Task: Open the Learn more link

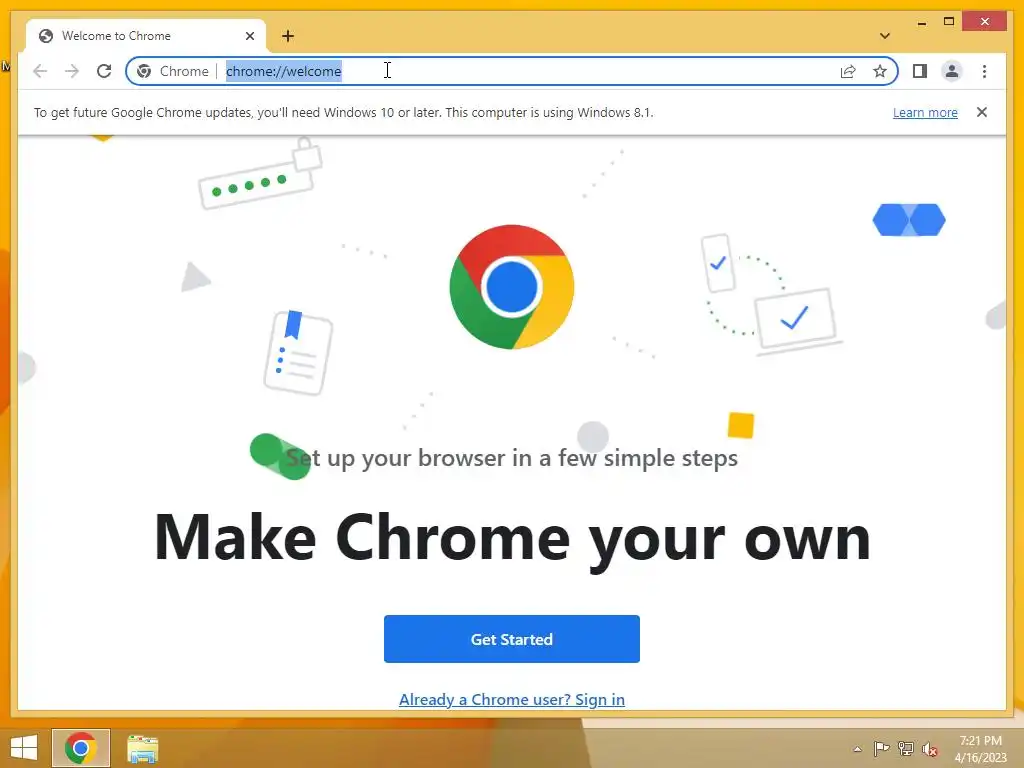Action: (925, 112)
